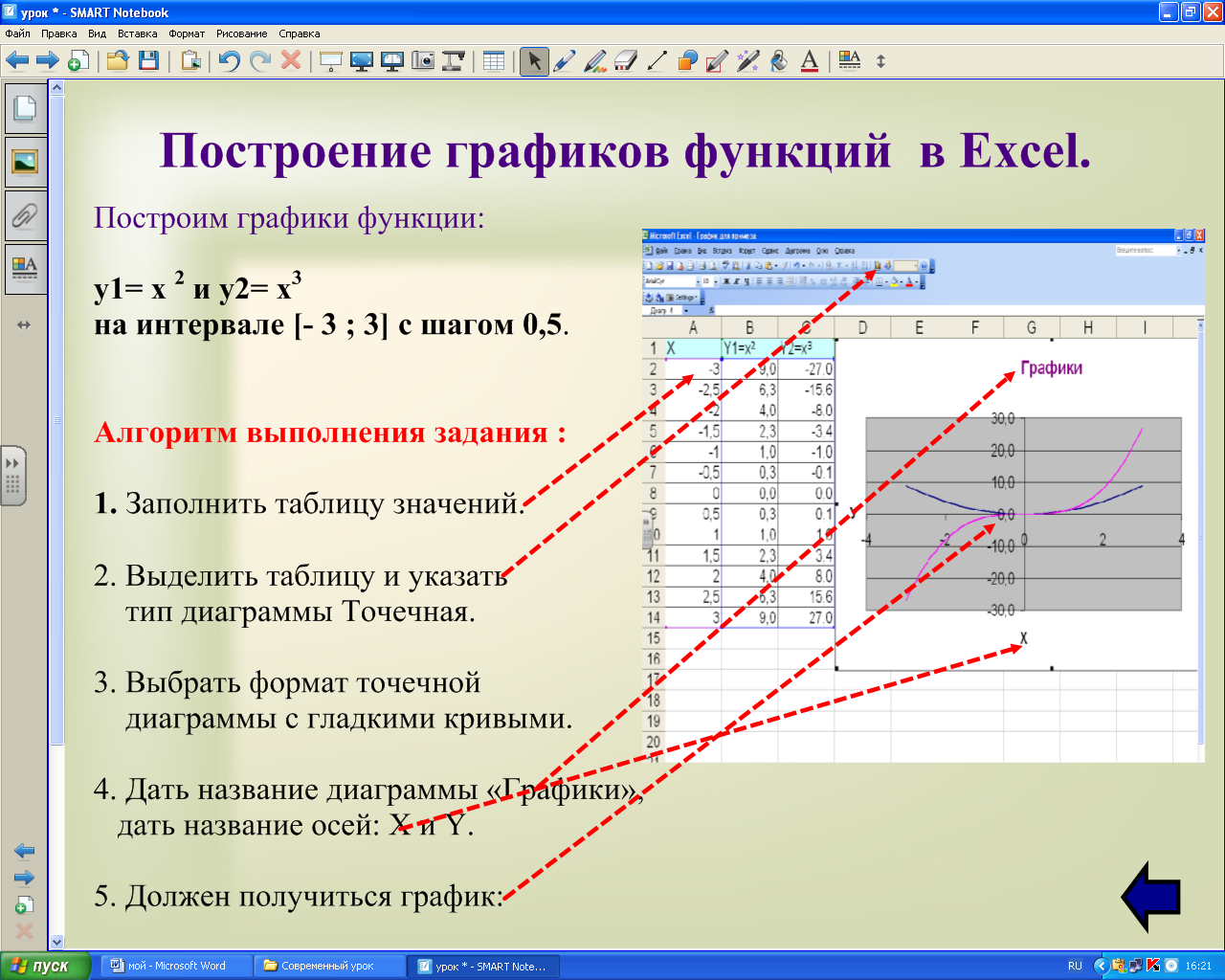
Task: Select the Creative Pen tool
Action: point(595,61)
